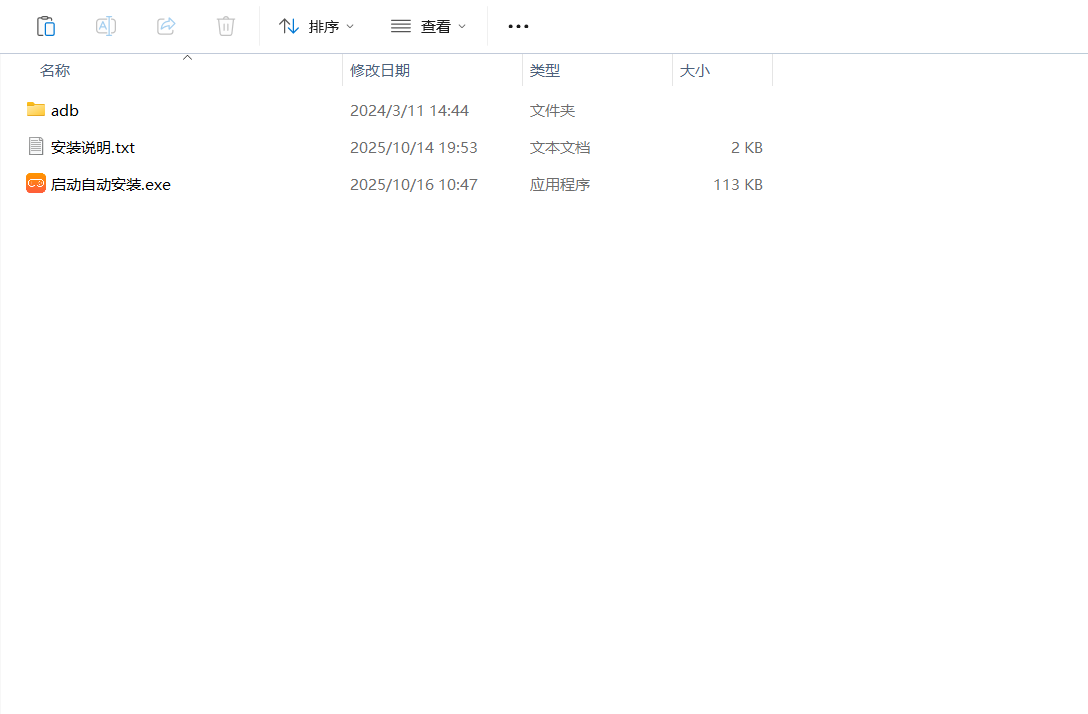Expand the 排序 sort dropdown
This screenshot has height=714, width=1088.
316,26
